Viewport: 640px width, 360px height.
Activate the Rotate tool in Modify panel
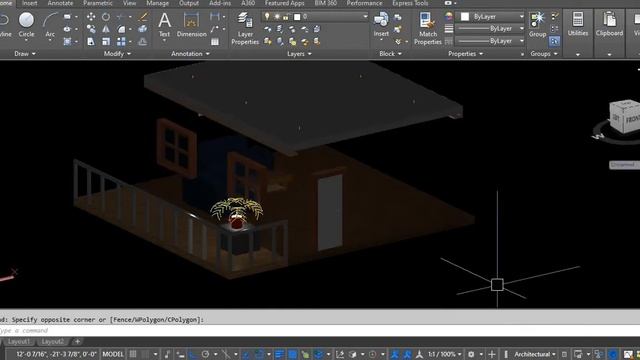[106, 17]
